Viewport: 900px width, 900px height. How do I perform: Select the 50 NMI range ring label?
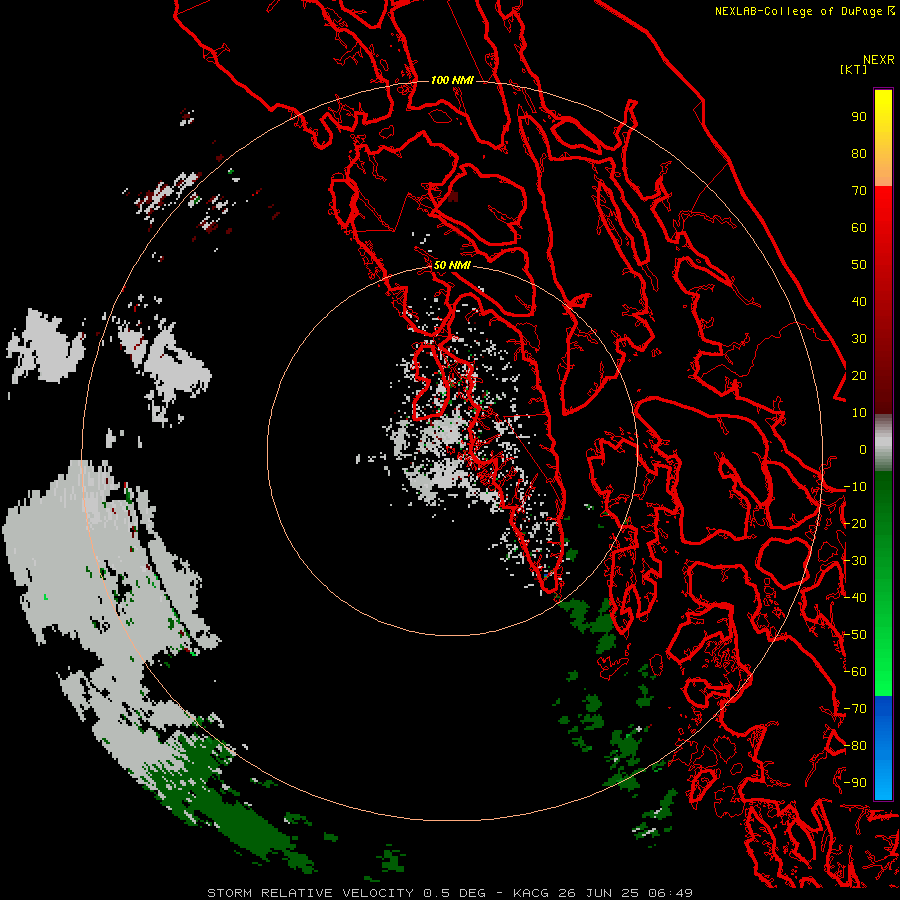pos(452,265)
